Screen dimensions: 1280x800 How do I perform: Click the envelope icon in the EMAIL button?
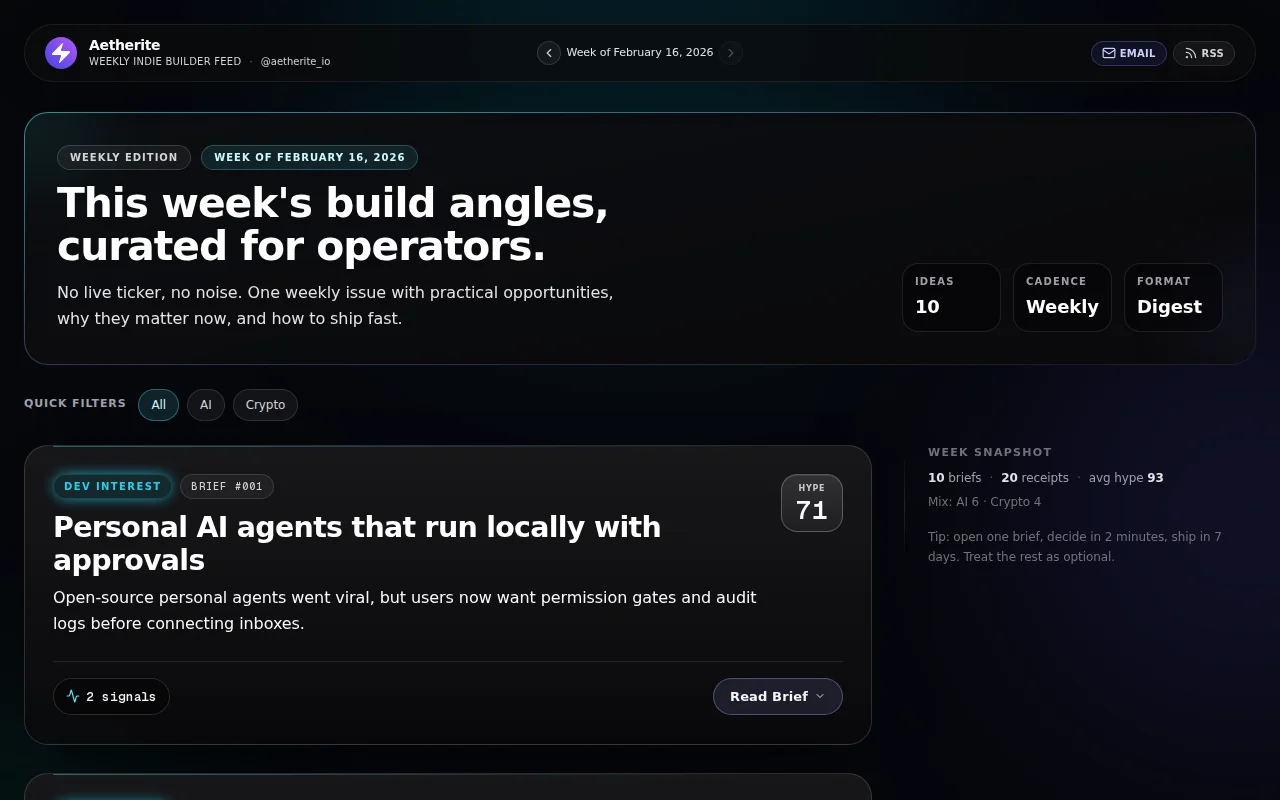coord(1108,53)
